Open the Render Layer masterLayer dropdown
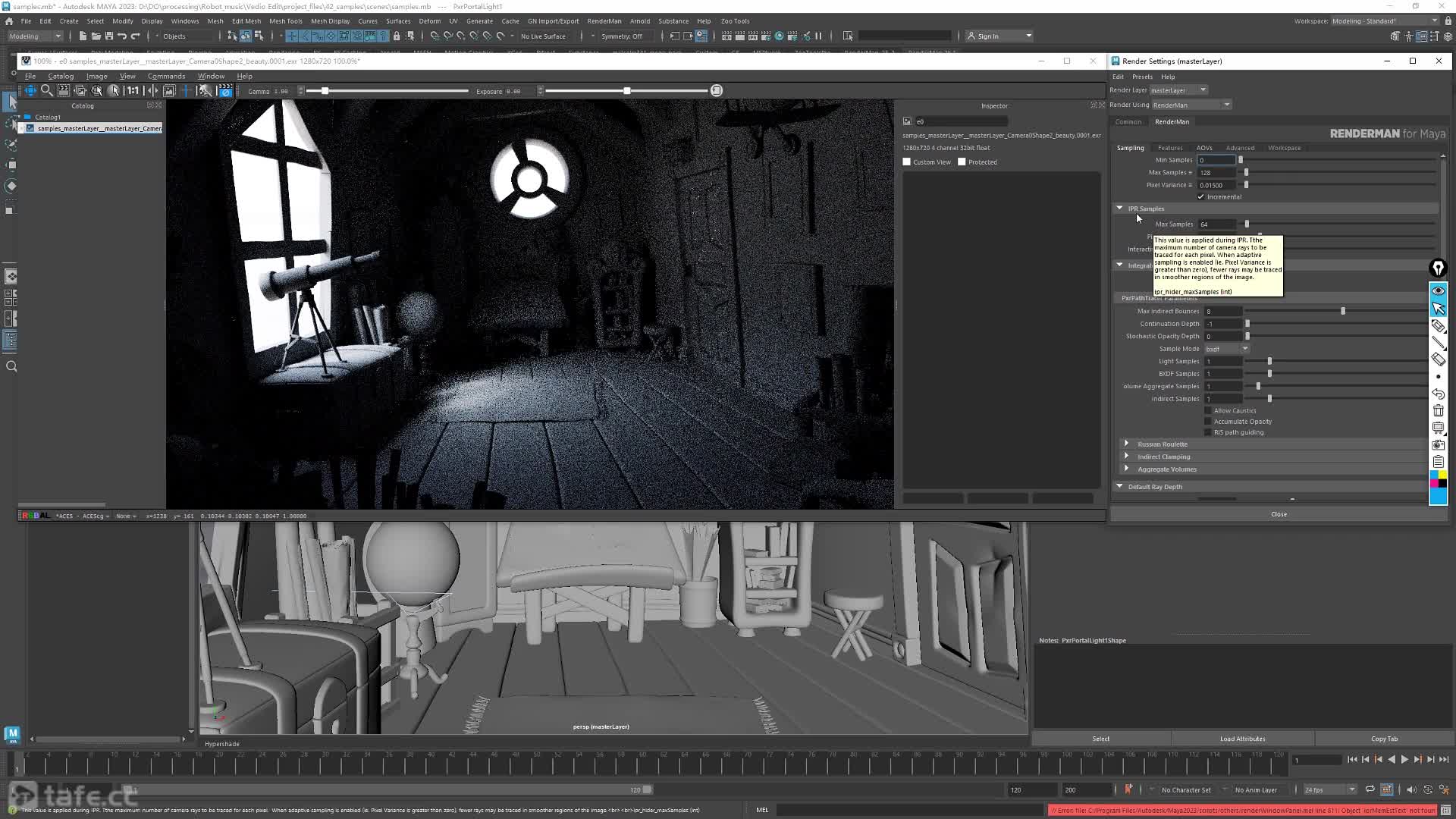1456x819 pixels. point(1178,90)
